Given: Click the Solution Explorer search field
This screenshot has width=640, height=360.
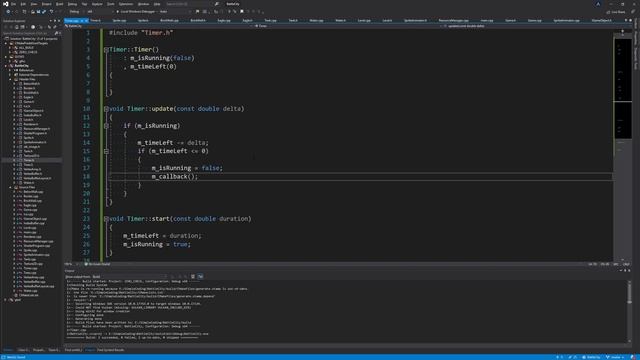Looking at the screenshot, I should coord(29,33).
